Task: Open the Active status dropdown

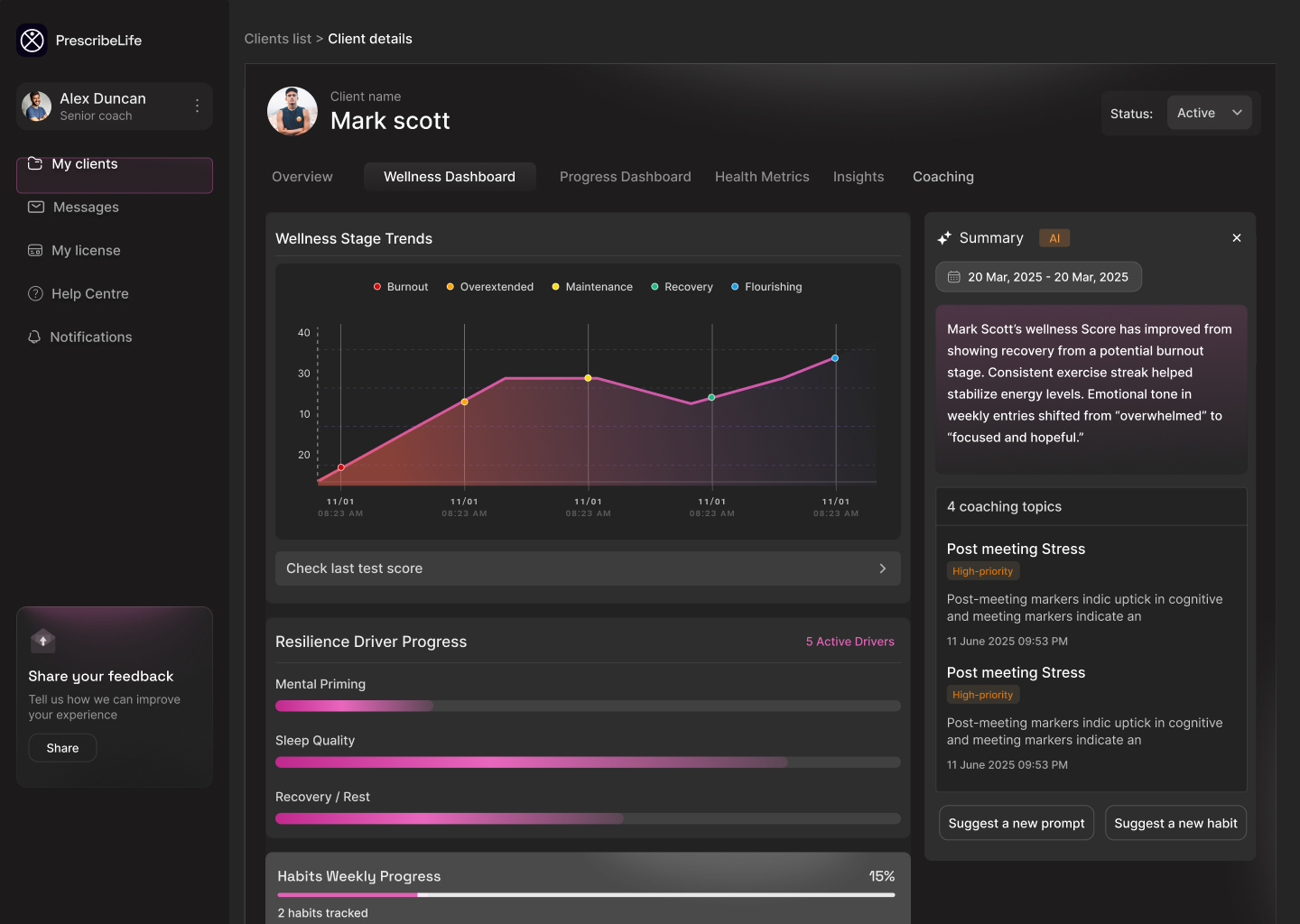Action: coord(1209,112)
